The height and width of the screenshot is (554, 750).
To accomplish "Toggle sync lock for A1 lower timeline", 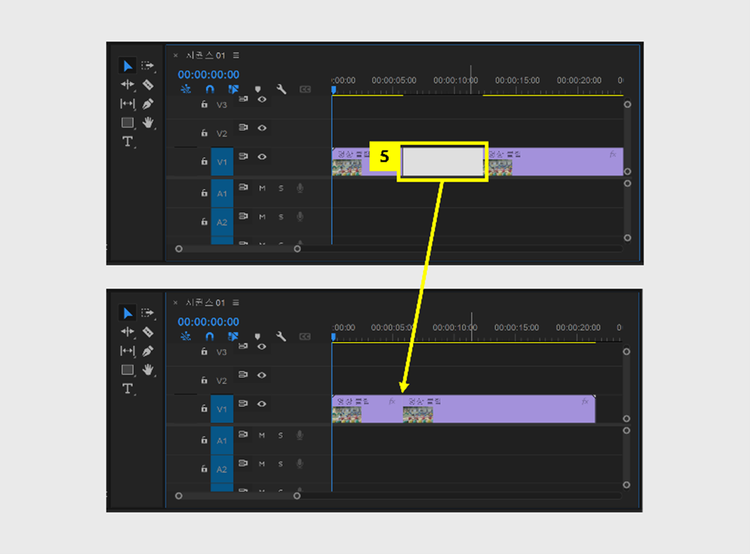I will 243,434.
